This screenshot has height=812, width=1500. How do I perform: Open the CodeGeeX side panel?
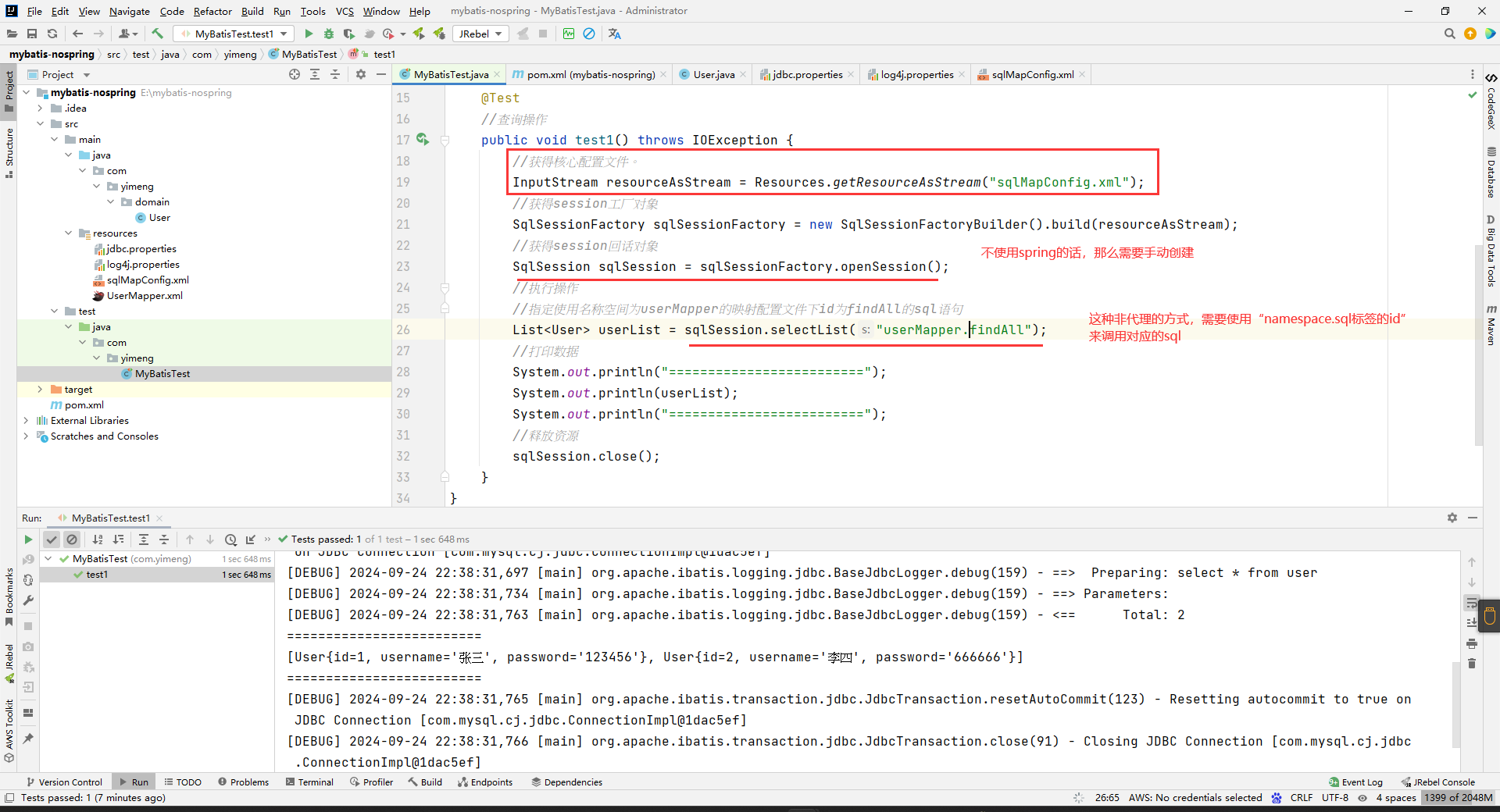[x=1491, y=101]
